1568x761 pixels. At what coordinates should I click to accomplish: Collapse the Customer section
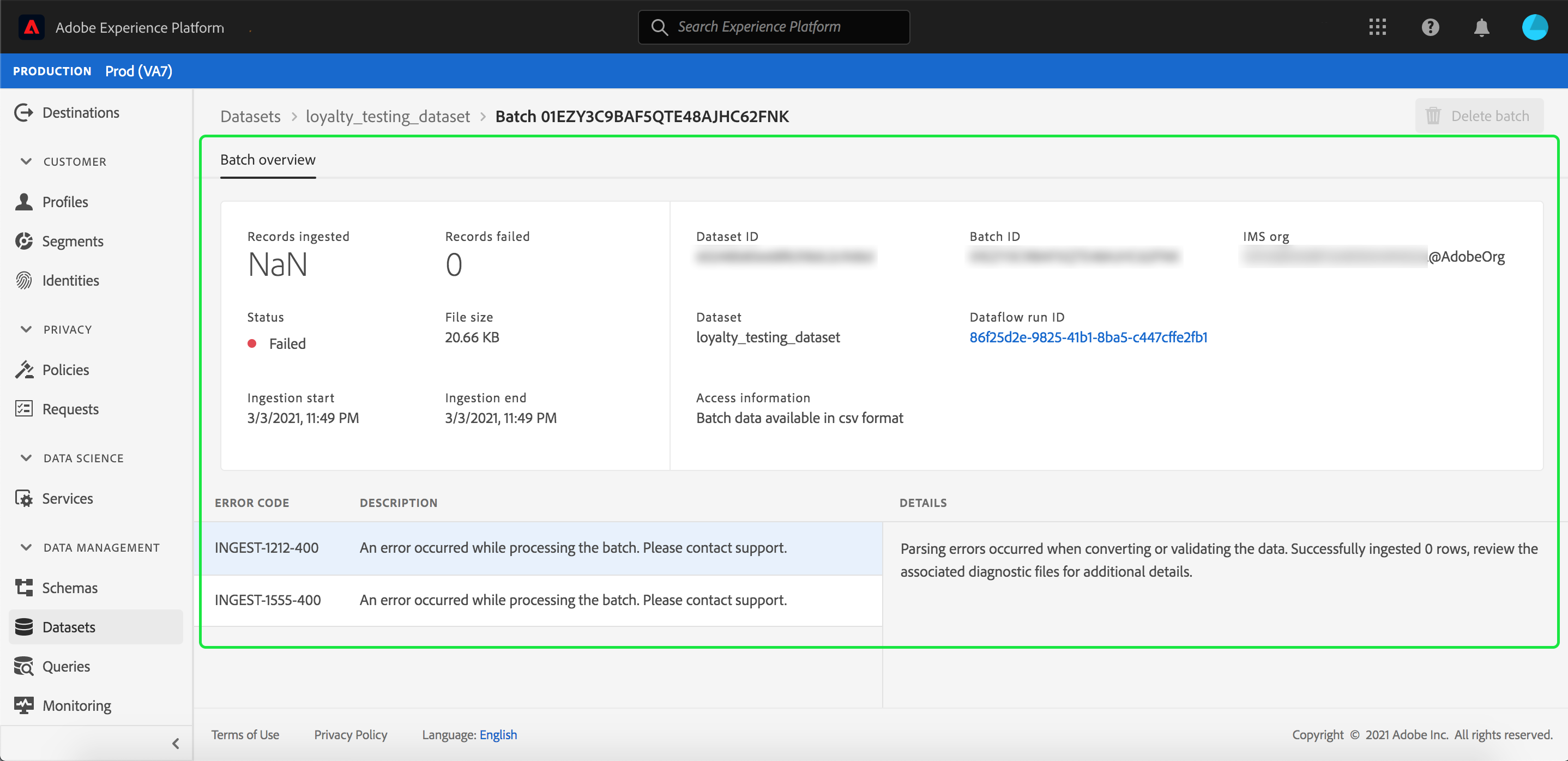[x=26, y=161]
